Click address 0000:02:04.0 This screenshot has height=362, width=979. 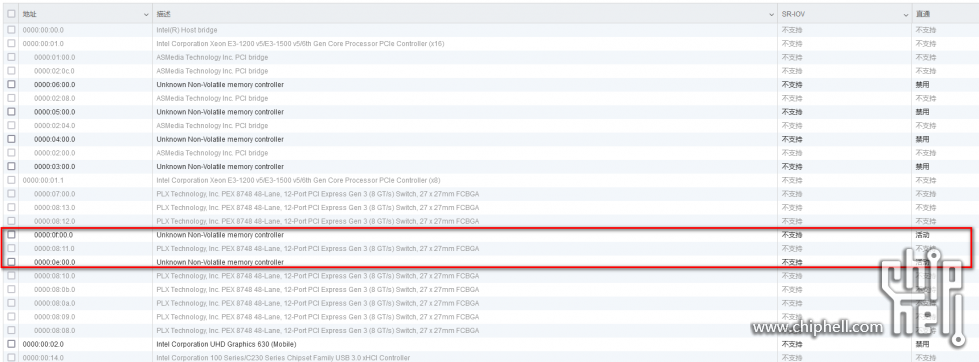54,125
